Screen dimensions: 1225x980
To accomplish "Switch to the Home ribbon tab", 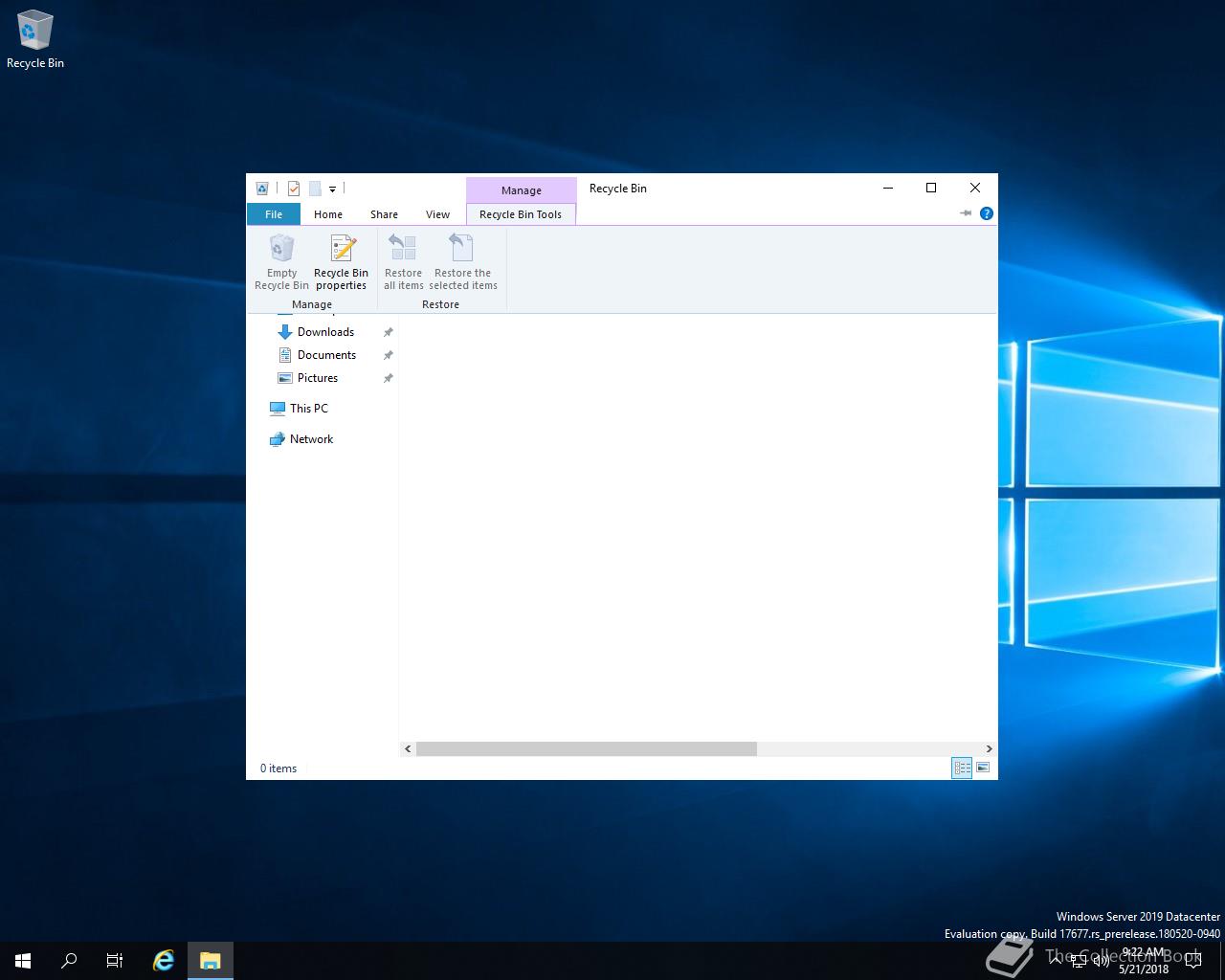I will [x=328, y=214].
